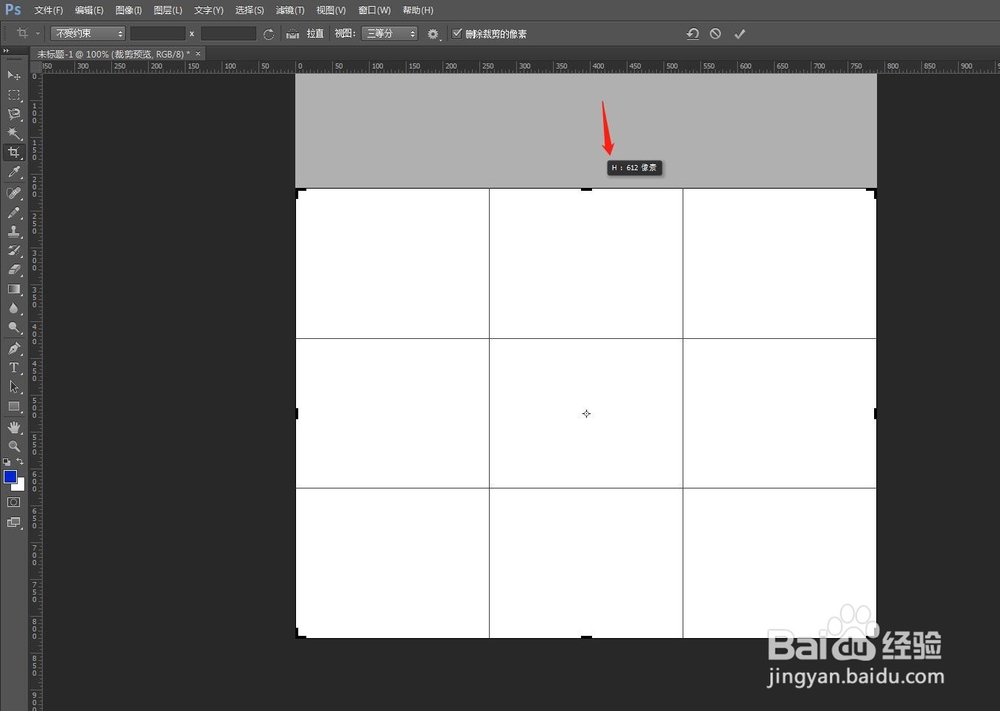Image resolution: width=1000 pixels, height=711 pixels.
Task: Select the Move tool
Action: click(13, 75)
